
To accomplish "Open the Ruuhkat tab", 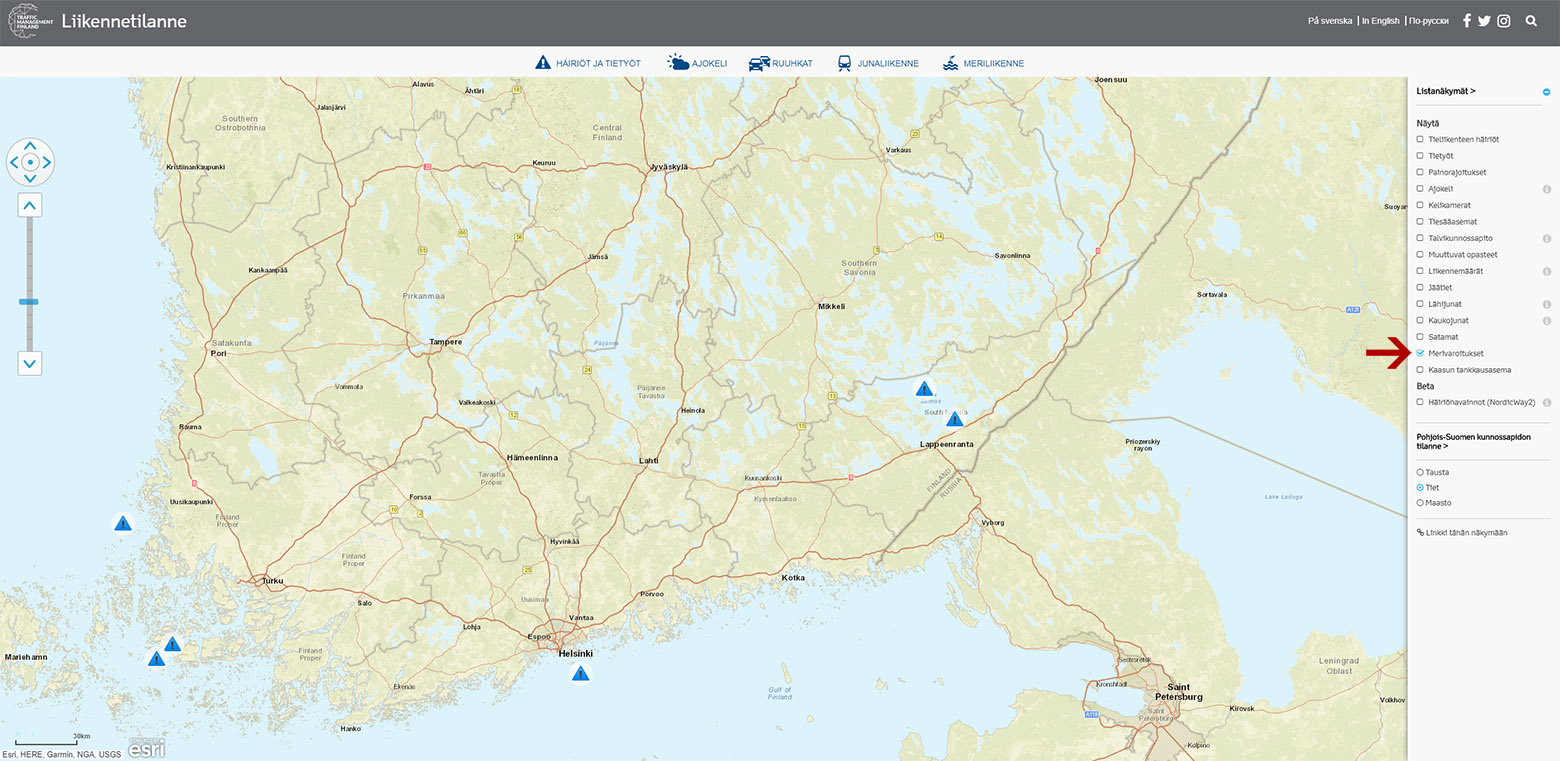I will 780,63.
